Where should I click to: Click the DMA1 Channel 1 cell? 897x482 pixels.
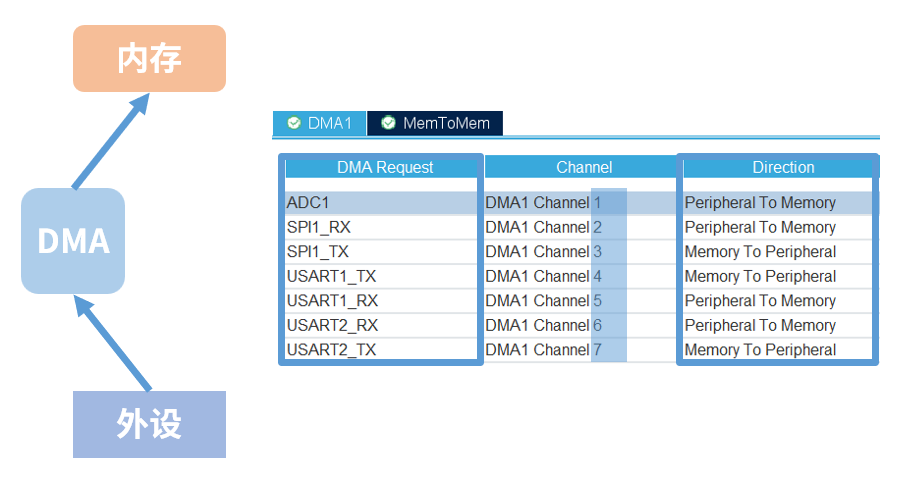[x=581, y=202]
